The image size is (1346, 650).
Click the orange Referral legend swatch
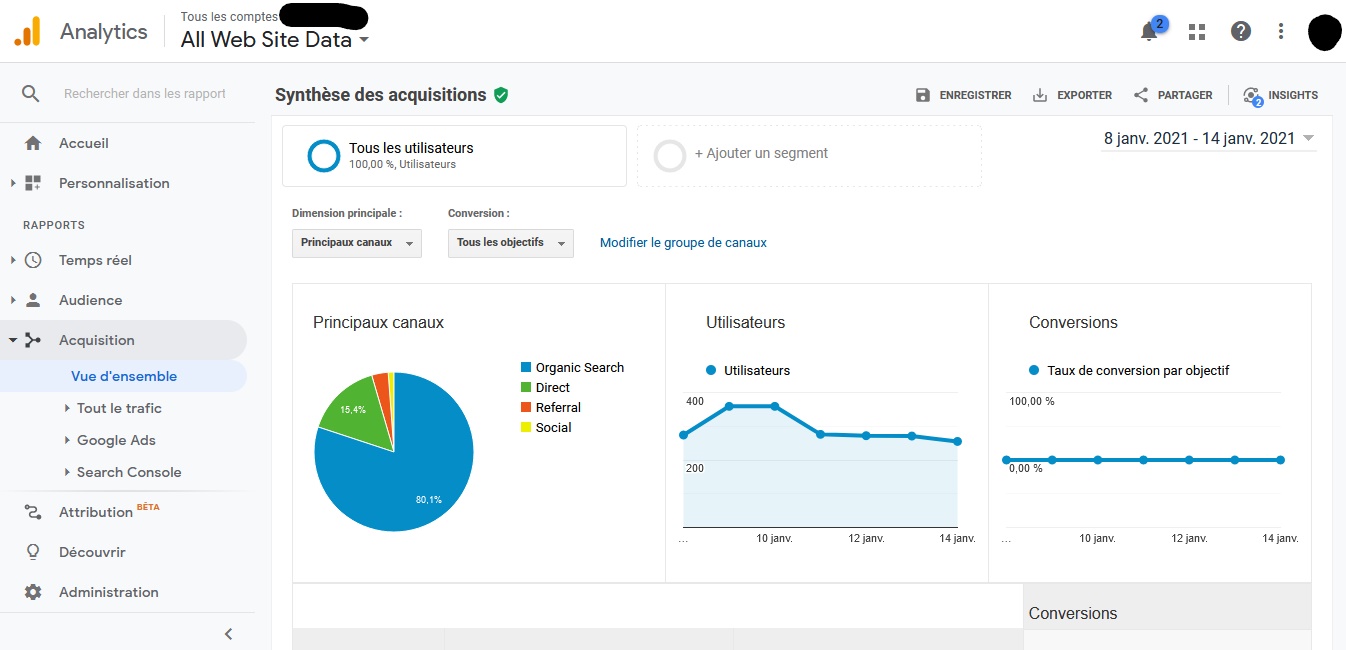click(x=525, y=408)
